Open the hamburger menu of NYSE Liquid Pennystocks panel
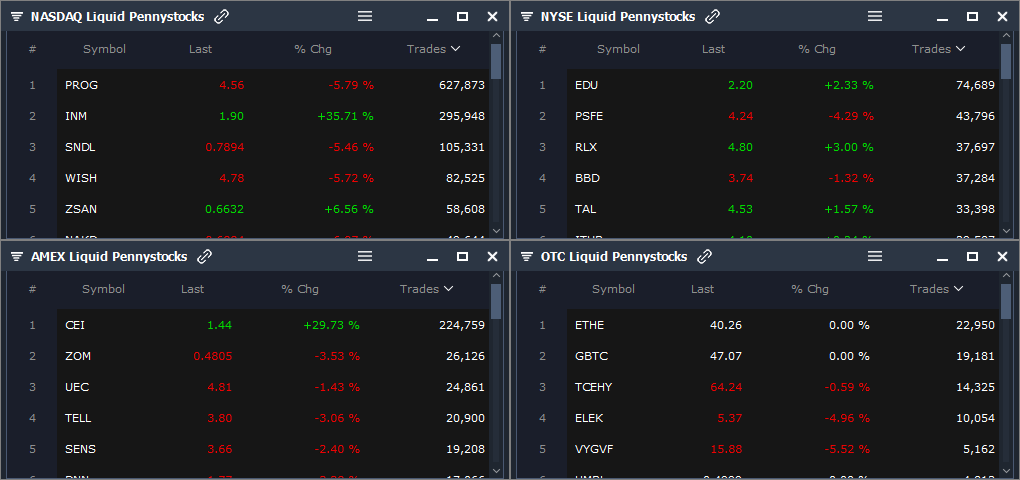The image size is (1020, 480). 875,16
